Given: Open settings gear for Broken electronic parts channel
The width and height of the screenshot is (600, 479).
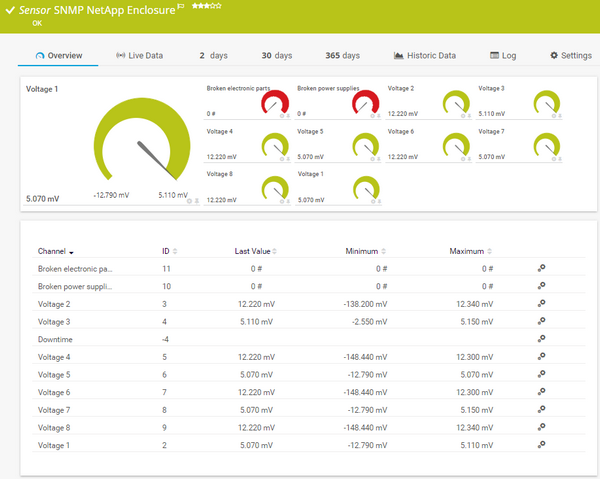Looking at the screenshot, I should 541,268.
